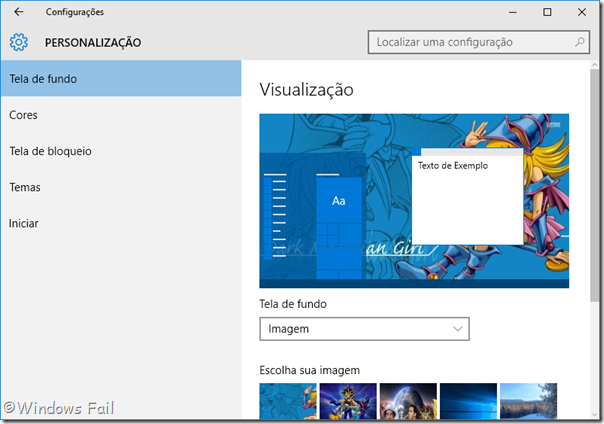The image size is (604, 424).
Task: Open the Cores section
Action: [121, 115]
